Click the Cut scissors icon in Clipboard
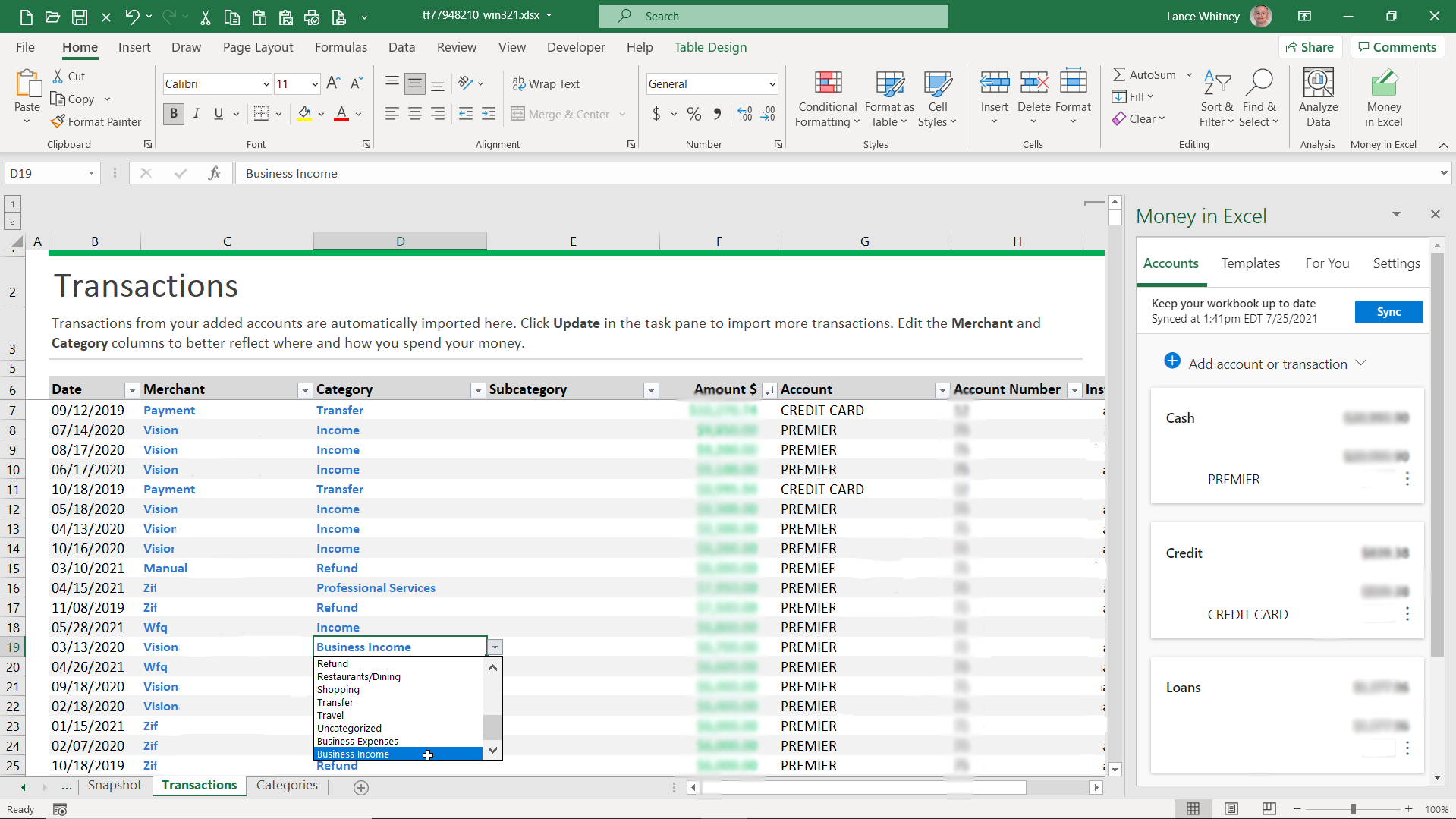 click(58, 76)
